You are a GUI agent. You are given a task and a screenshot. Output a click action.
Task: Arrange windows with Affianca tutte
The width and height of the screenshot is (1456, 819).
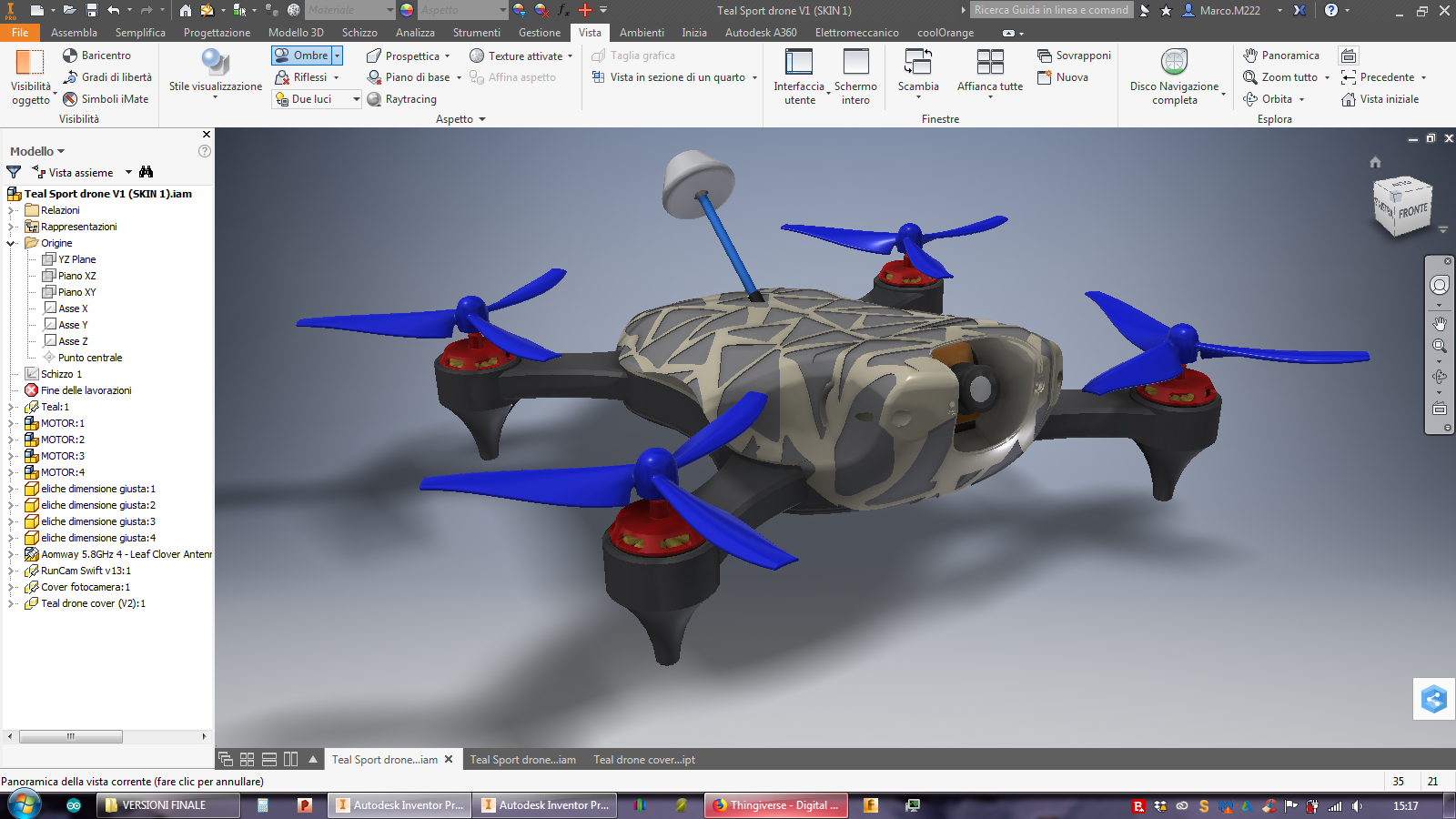[x=990, y=71]
